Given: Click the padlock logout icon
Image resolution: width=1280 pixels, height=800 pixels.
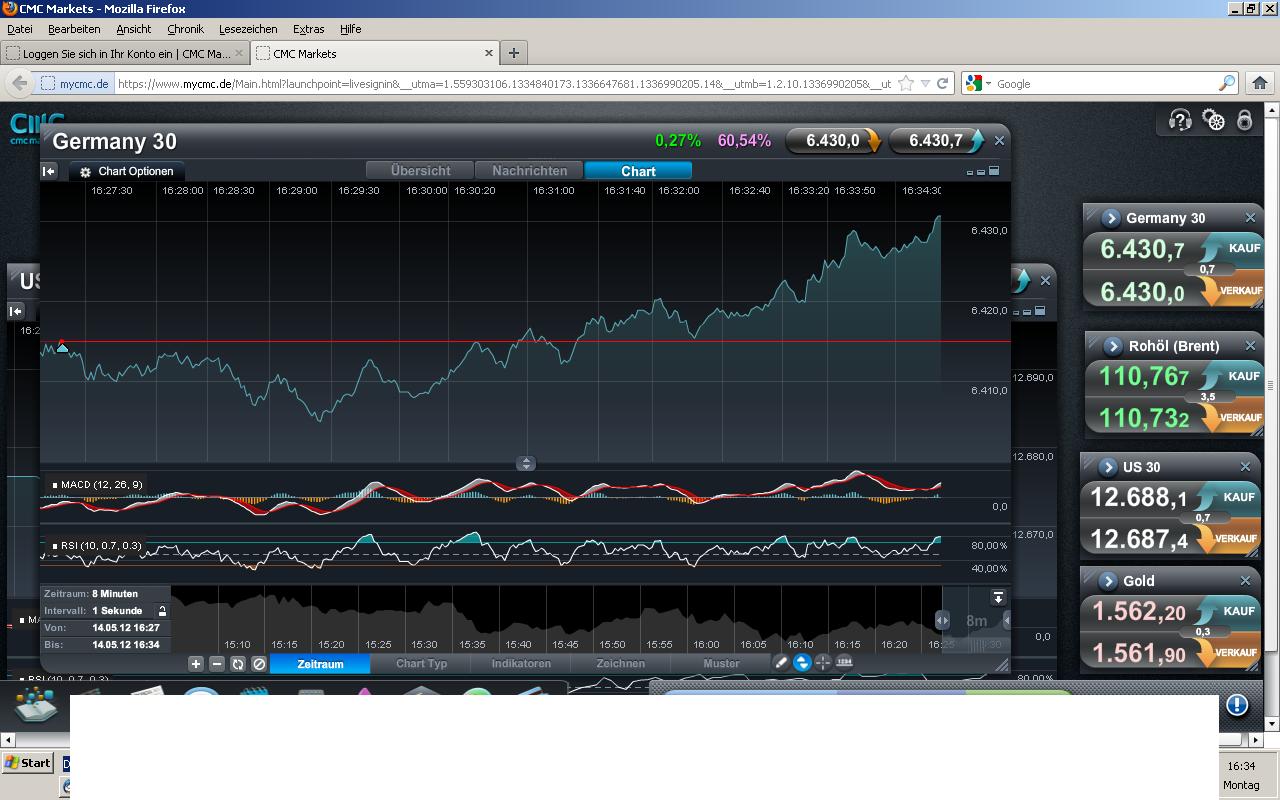Looking at the screenshot, I should tap(1244, 121).
